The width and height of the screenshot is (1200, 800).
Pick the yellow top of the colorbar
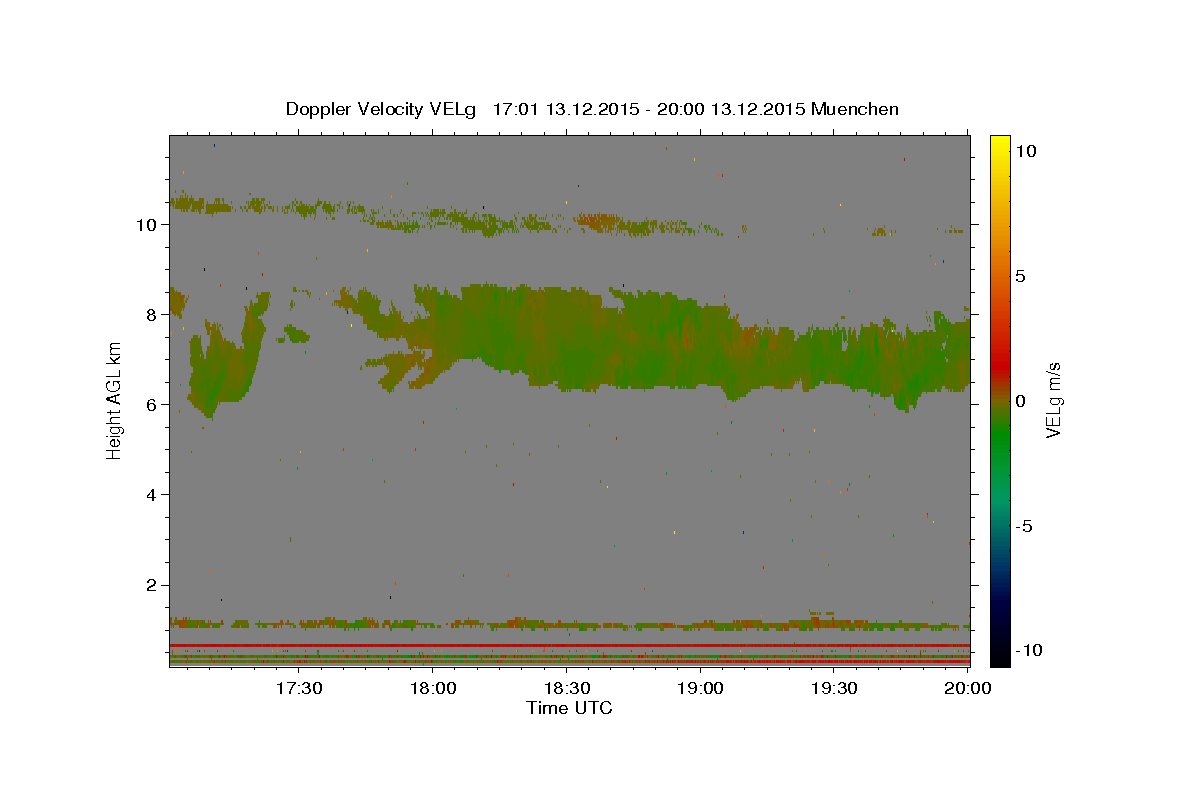(x=1000, y=143)
